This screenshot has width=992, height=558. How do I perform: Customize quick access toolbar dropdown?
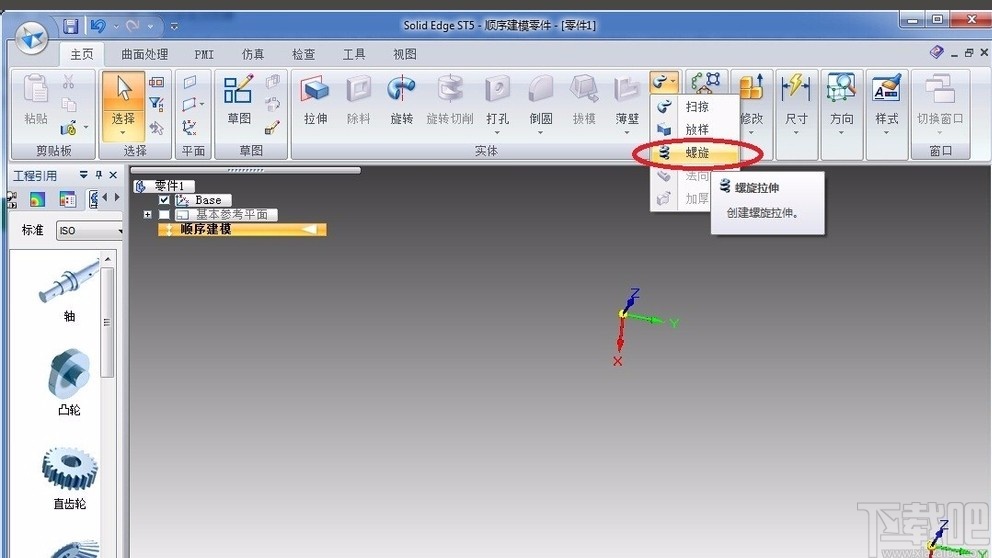pos(174,27)
